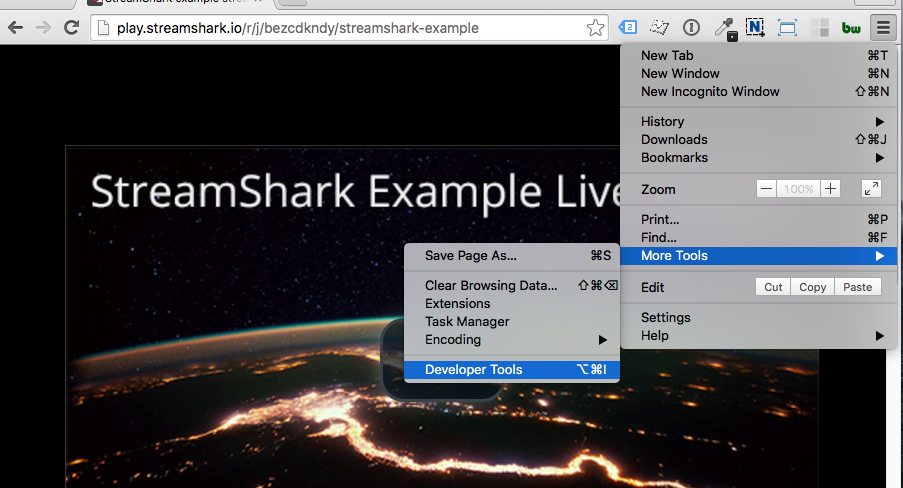Go back with the browser back arrow
Image resolution: width=903 pixels, height=488 pixels.
click(x=16, y=27)
